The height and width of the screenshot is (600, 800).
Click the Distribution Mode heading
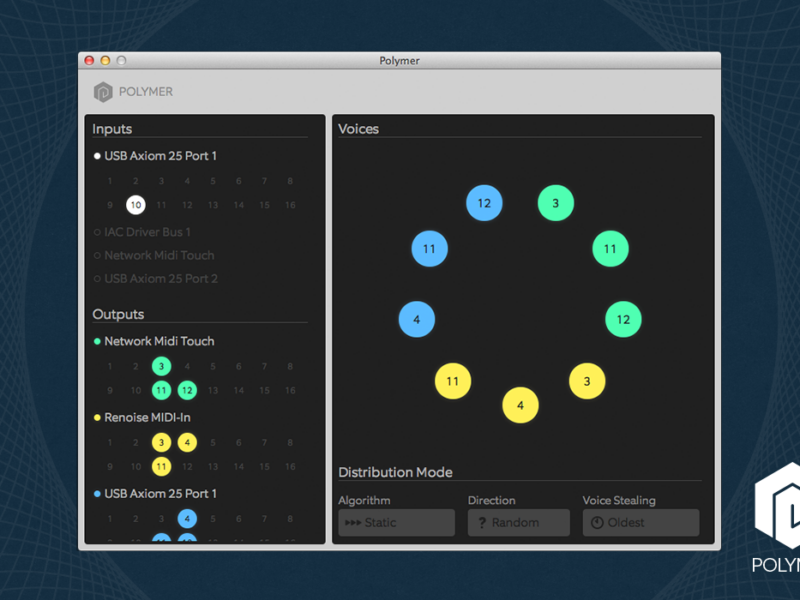tap(395, 472)
